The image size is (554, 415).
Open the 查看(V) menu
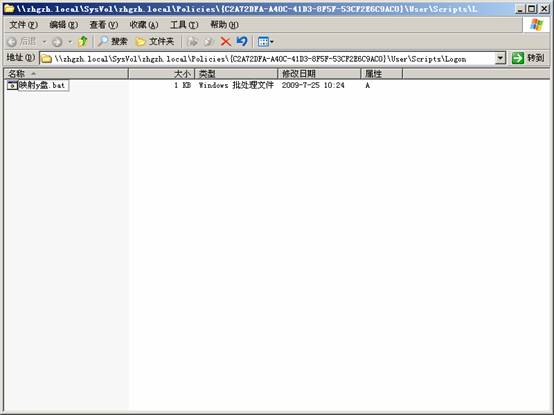tap(104, 25)
